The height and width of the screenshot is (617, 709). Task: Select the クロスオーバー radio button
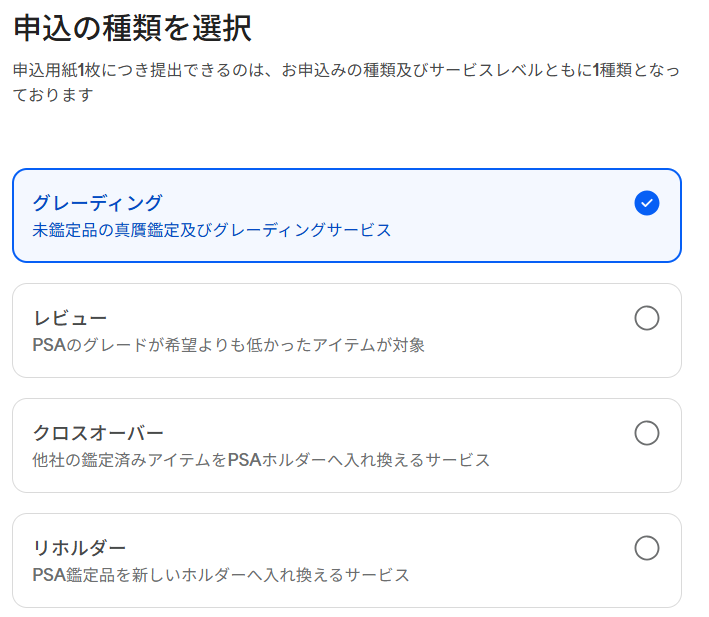(647, 433)
